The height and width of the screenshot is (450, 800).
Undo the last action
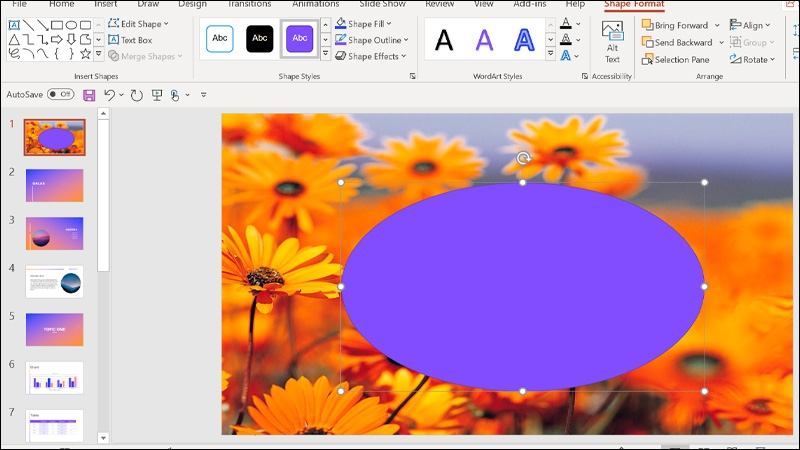tap(109, 95)
